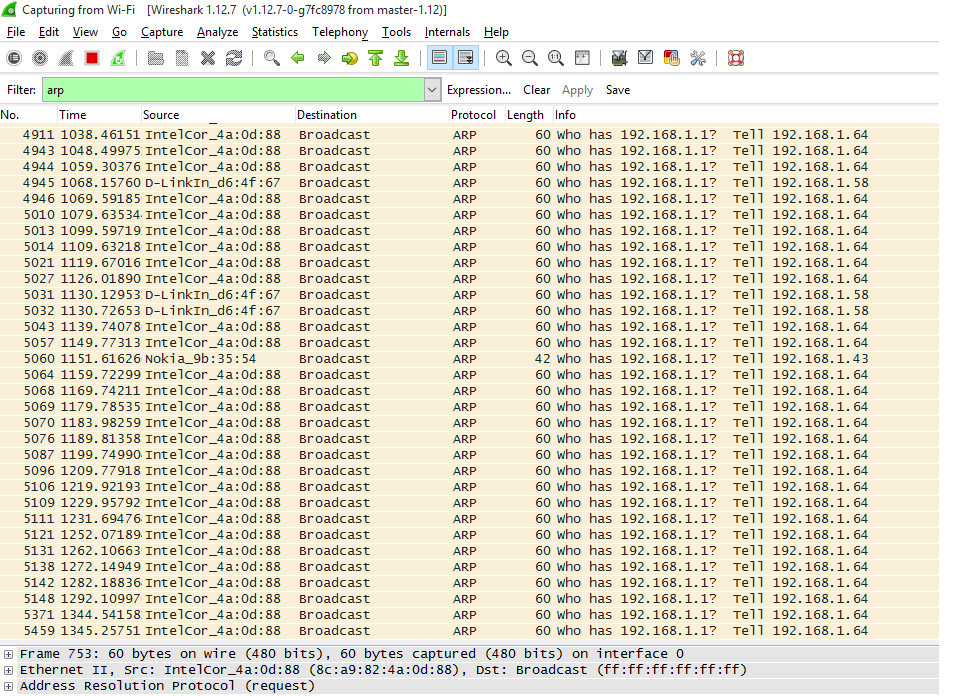Save the current filter
This screenshot has width=960, height=696.
(618, 90)
